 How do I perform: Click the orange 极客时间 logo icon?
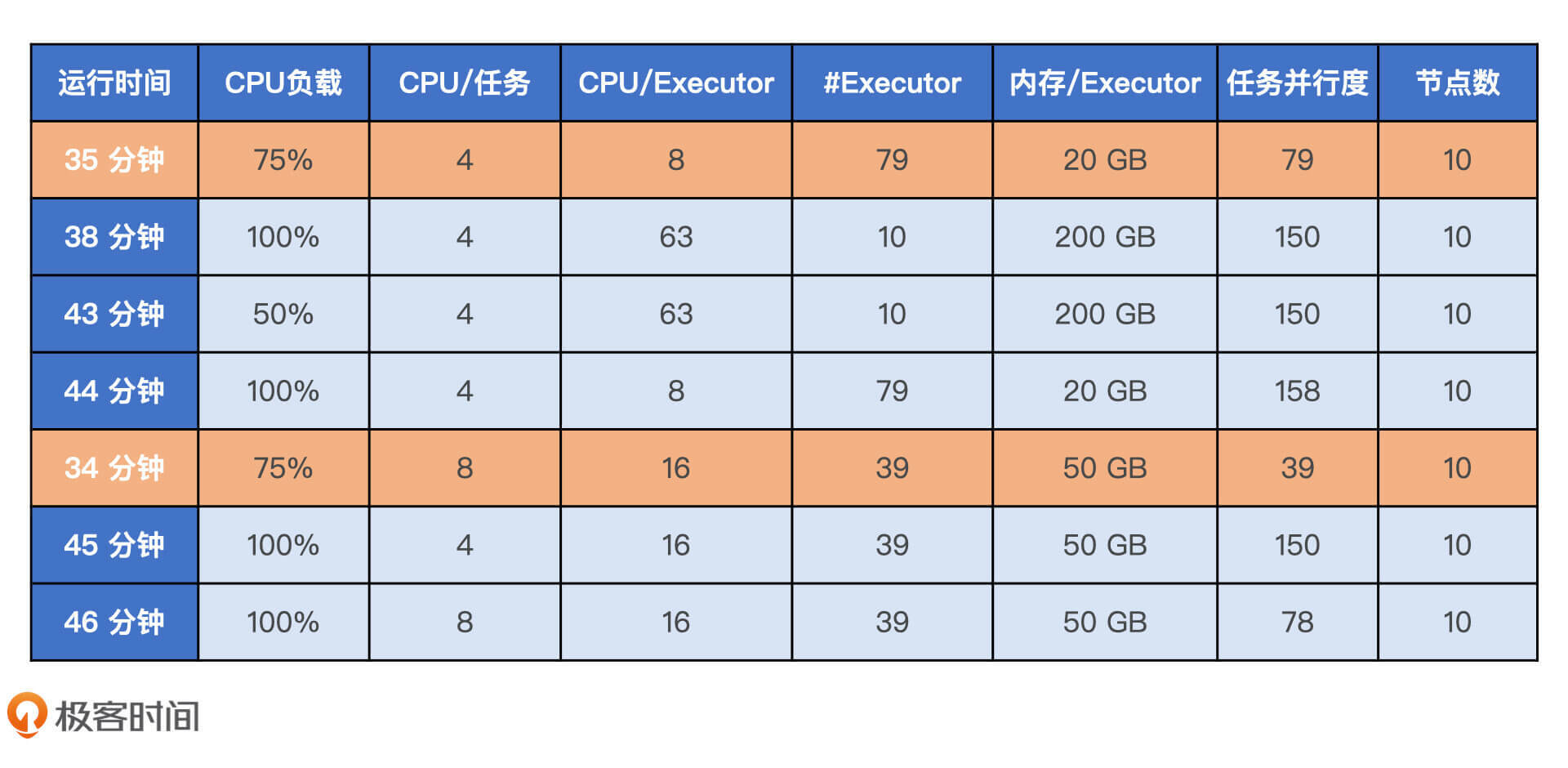tap(26, 715)
